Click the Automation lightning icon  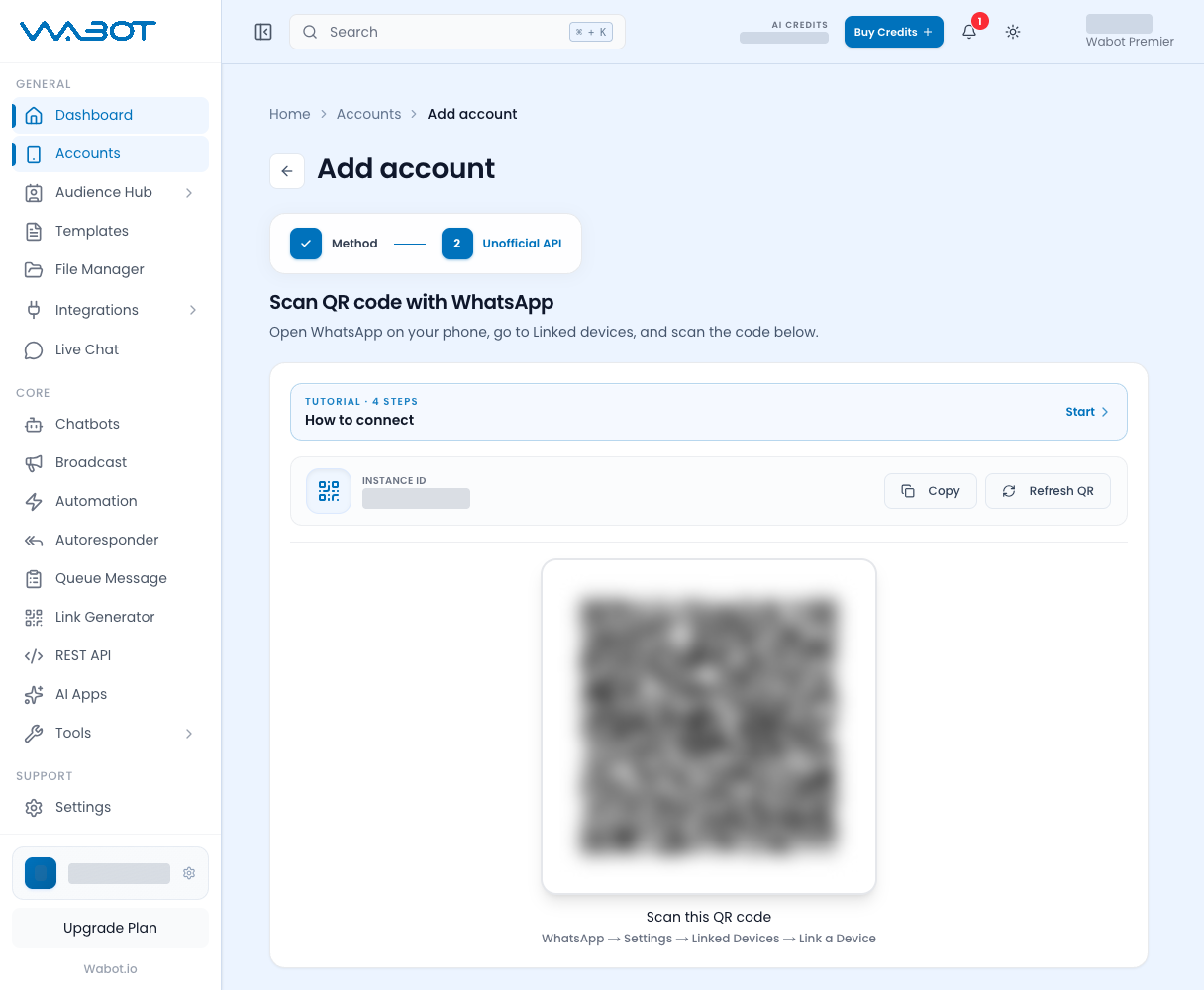click(x=34, y=501)
